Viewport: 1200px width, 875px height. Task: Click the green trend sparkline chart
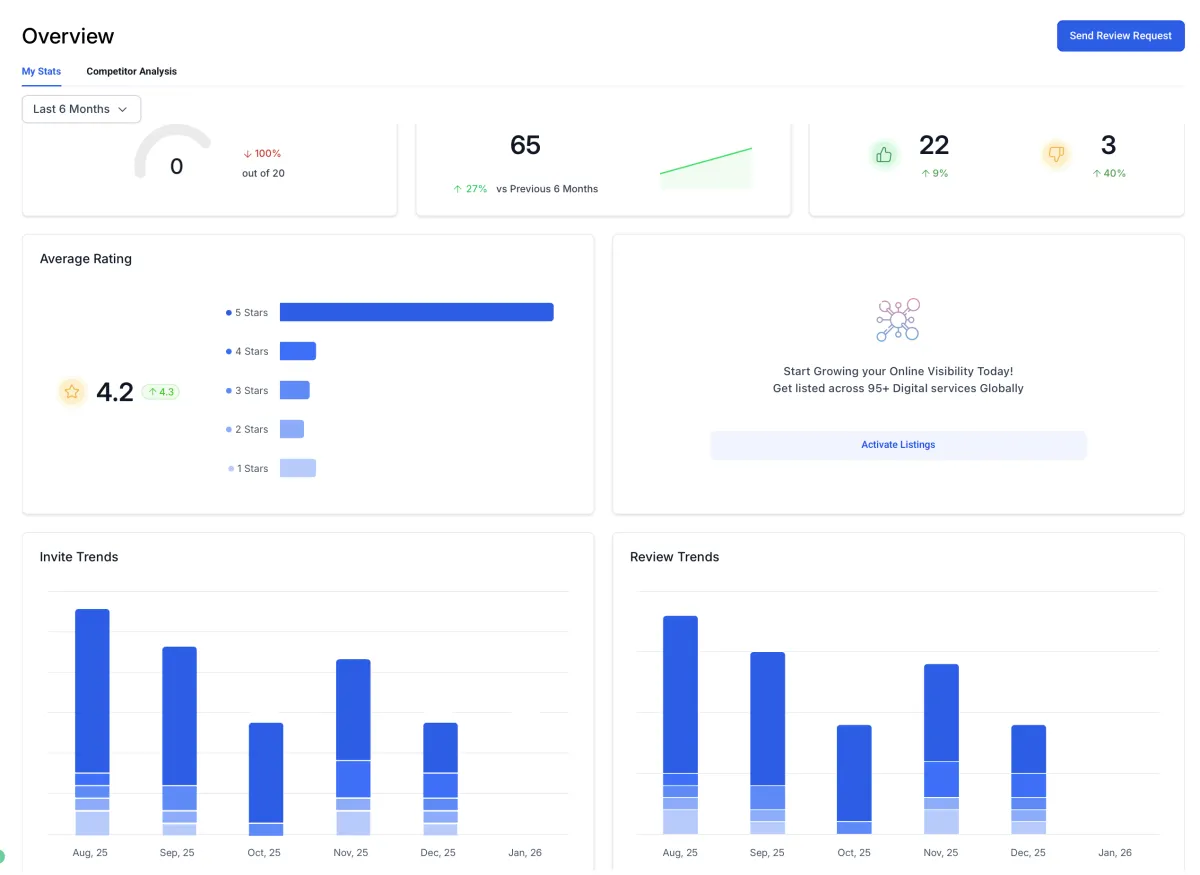pyautogui.click(x=706, y=168)
